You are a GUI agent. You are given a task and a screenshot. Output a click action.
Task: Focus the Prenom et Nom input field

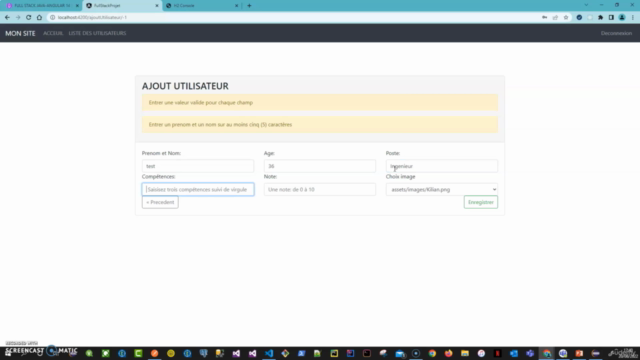tap(198, 166)
